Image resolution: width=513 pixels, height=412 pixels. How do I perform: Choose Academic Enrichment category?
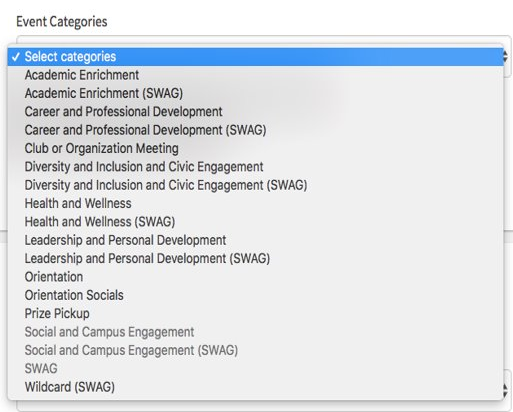point(255,75)
